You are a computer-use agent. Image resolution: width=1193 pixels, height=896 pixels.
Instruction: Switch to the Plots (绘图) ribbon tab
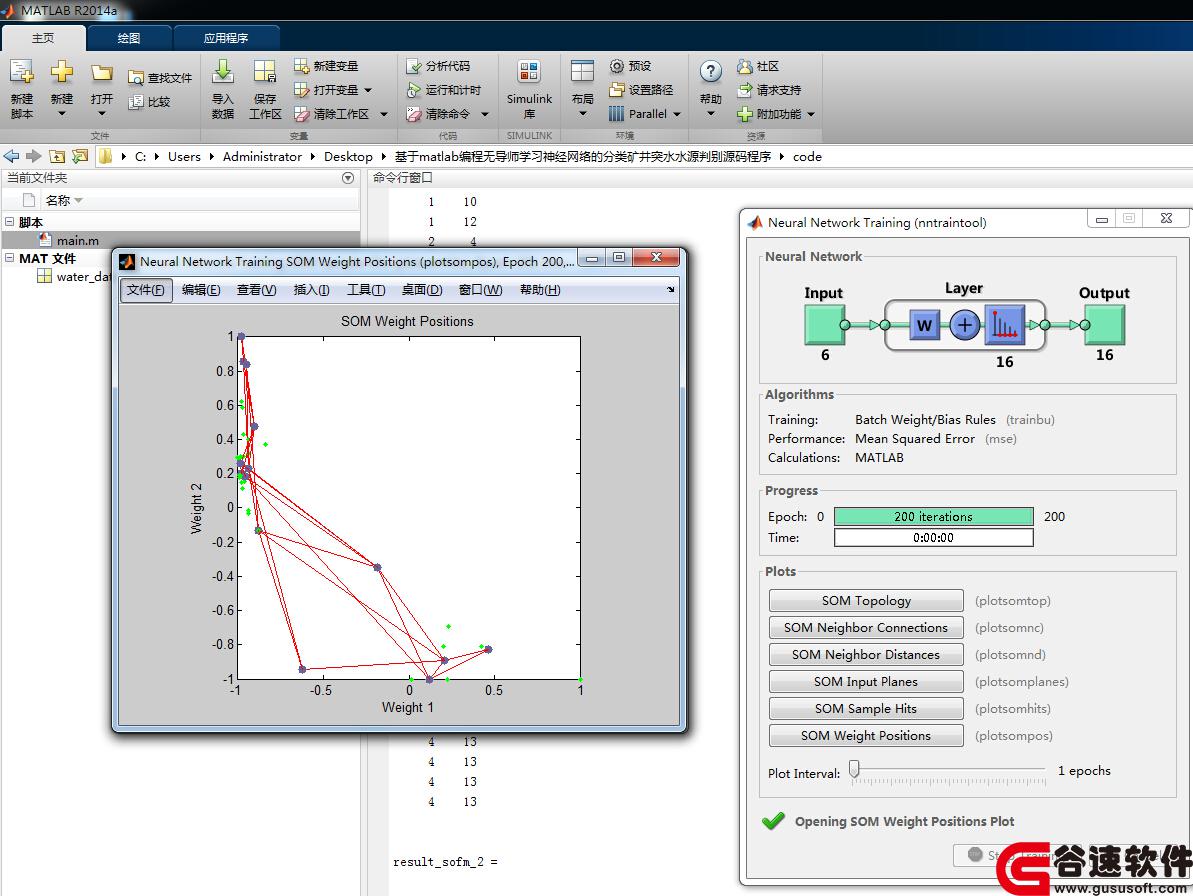129,38
